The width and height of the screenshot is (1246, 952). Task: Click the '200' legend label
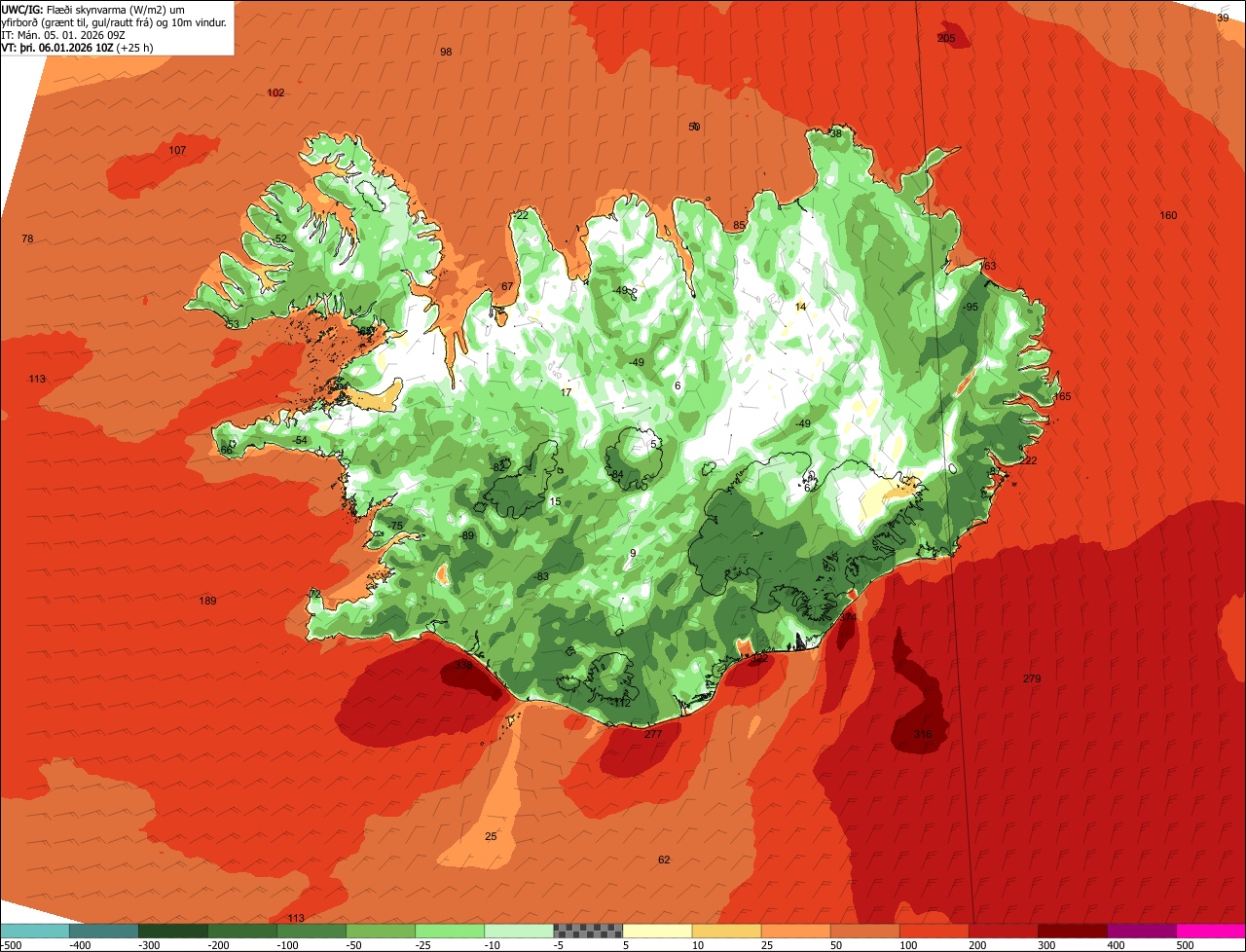click(x=977, y=944)
